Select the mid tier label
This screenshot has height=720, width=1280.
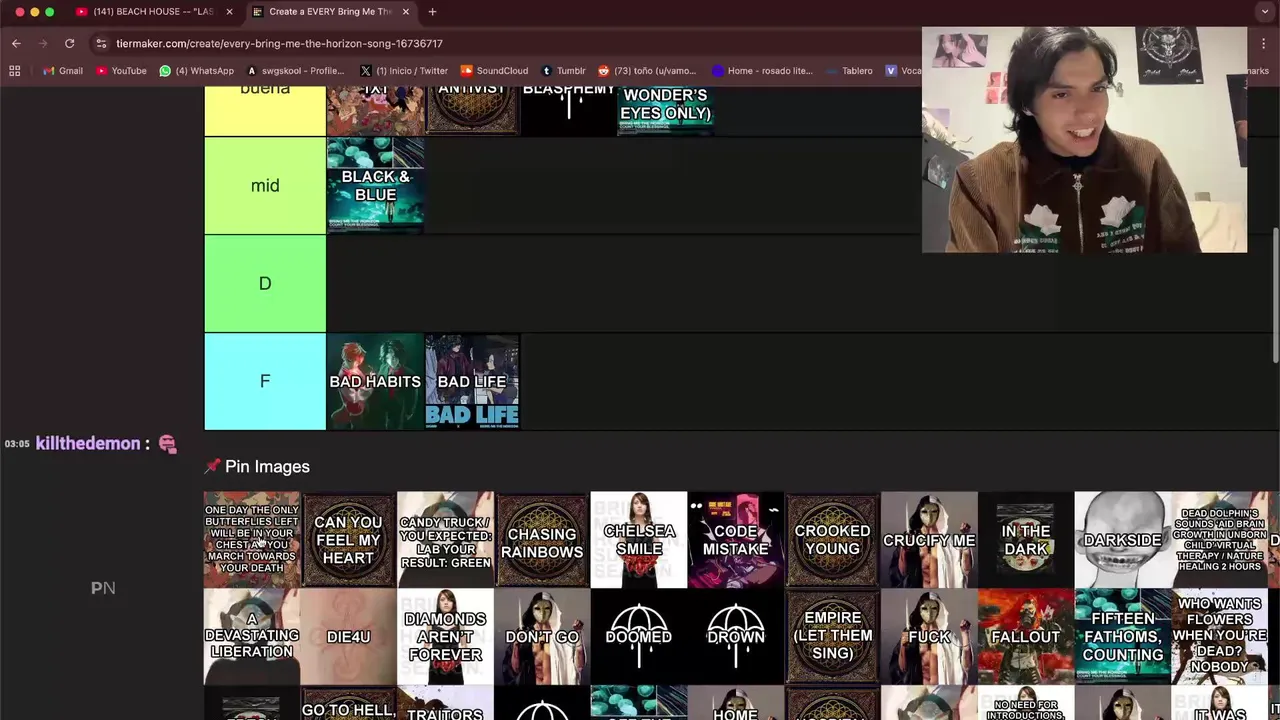coord(265,186)
